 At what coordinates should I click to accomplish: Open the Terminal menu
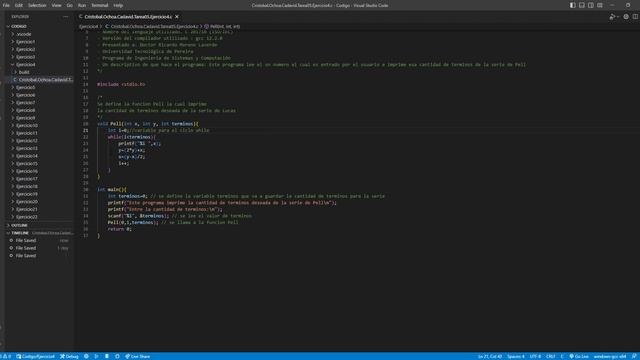[100, 5]
